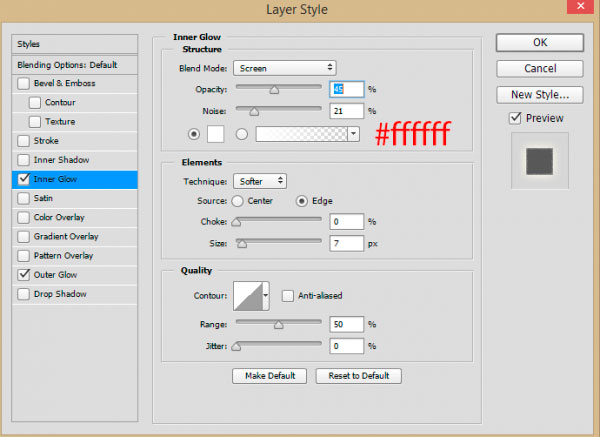This screenshot has width=600, height=437.
Task: Tick the Contour checkbox under Bevel
Action: pyautogui.click(x=35, y=103)
